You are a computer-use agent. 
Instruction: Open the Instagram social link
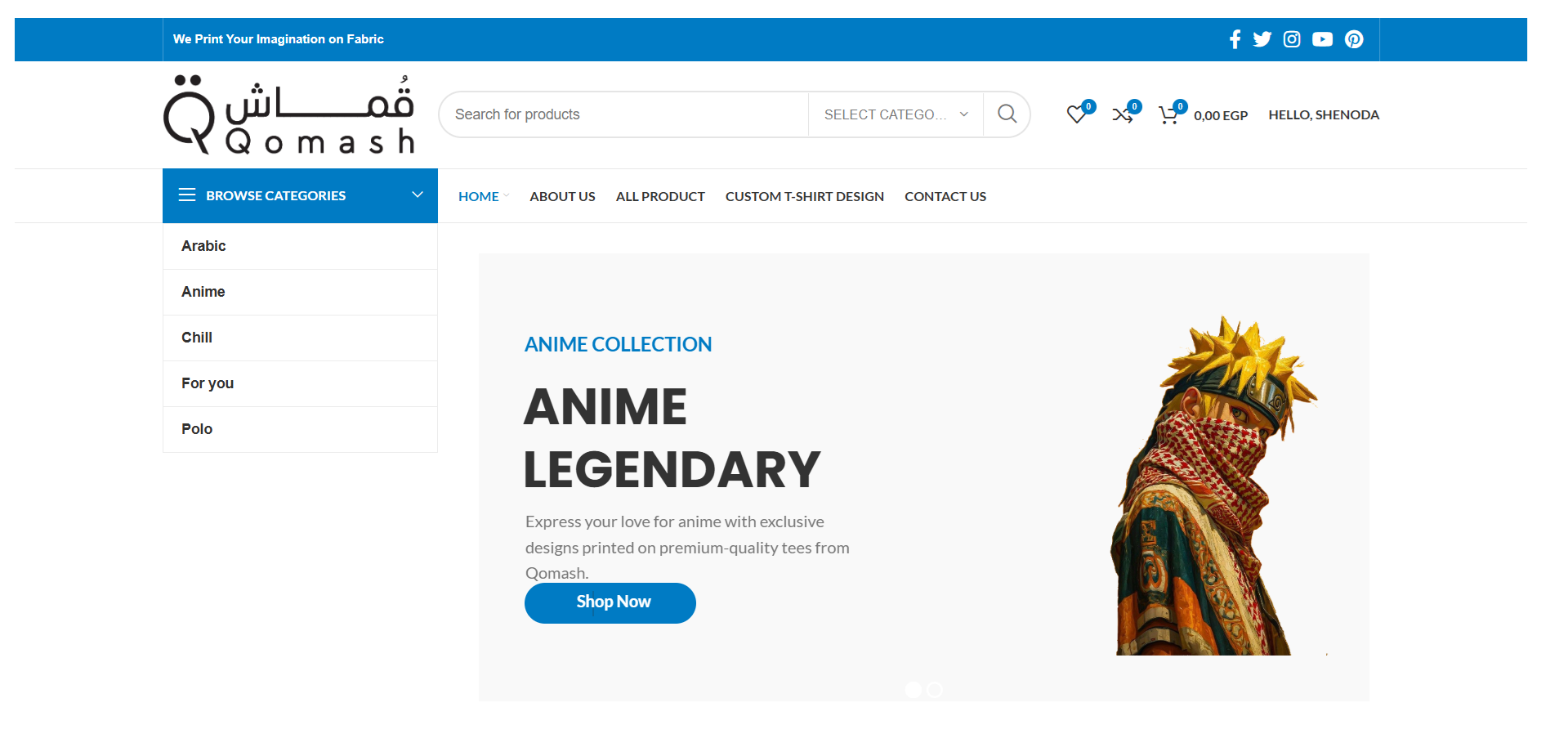tap(1292, 39)
